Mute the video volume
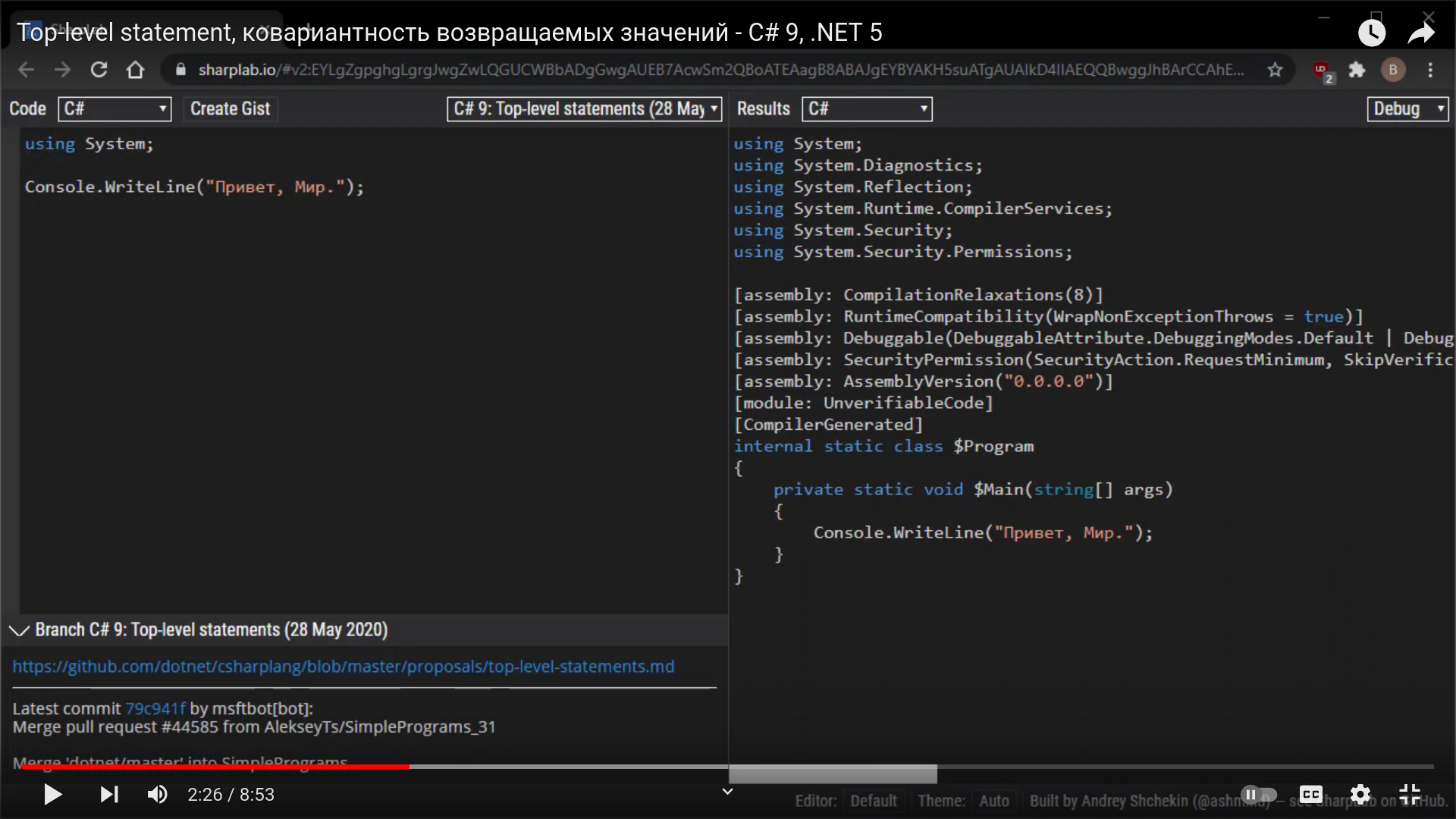This screenshot has height=819, width=1456. click(157, 794)
